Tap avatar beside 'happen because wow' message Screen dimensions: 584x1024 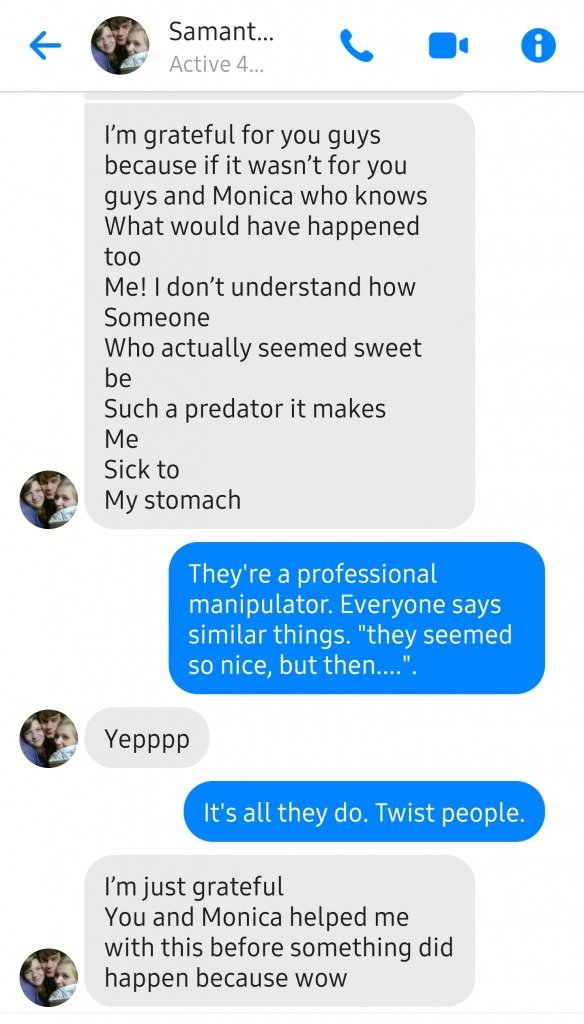coord(49,978)
